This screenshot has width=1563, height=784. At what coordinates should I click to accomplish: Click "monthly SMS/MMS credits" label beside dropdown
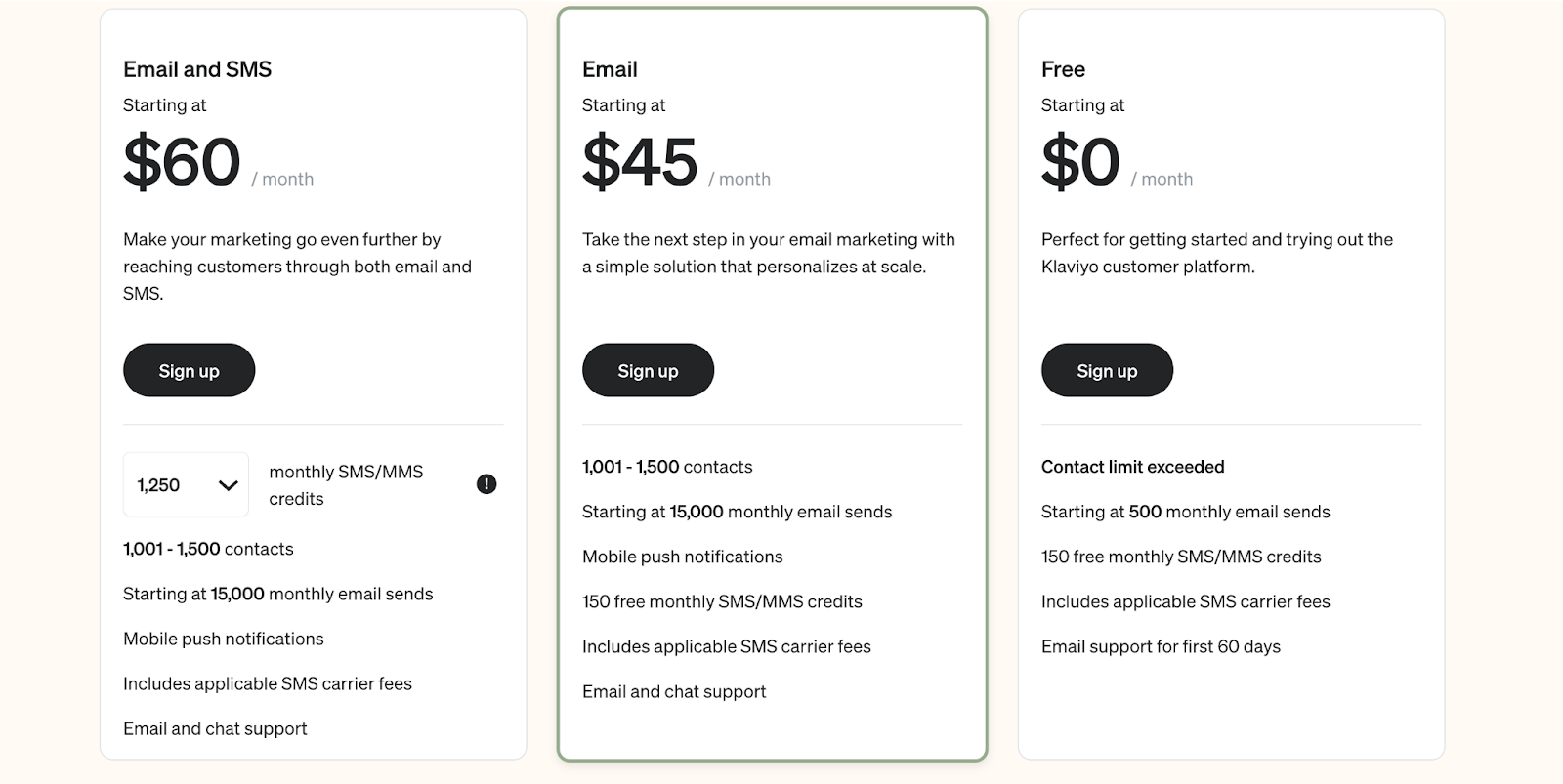[x=346, y=485]
